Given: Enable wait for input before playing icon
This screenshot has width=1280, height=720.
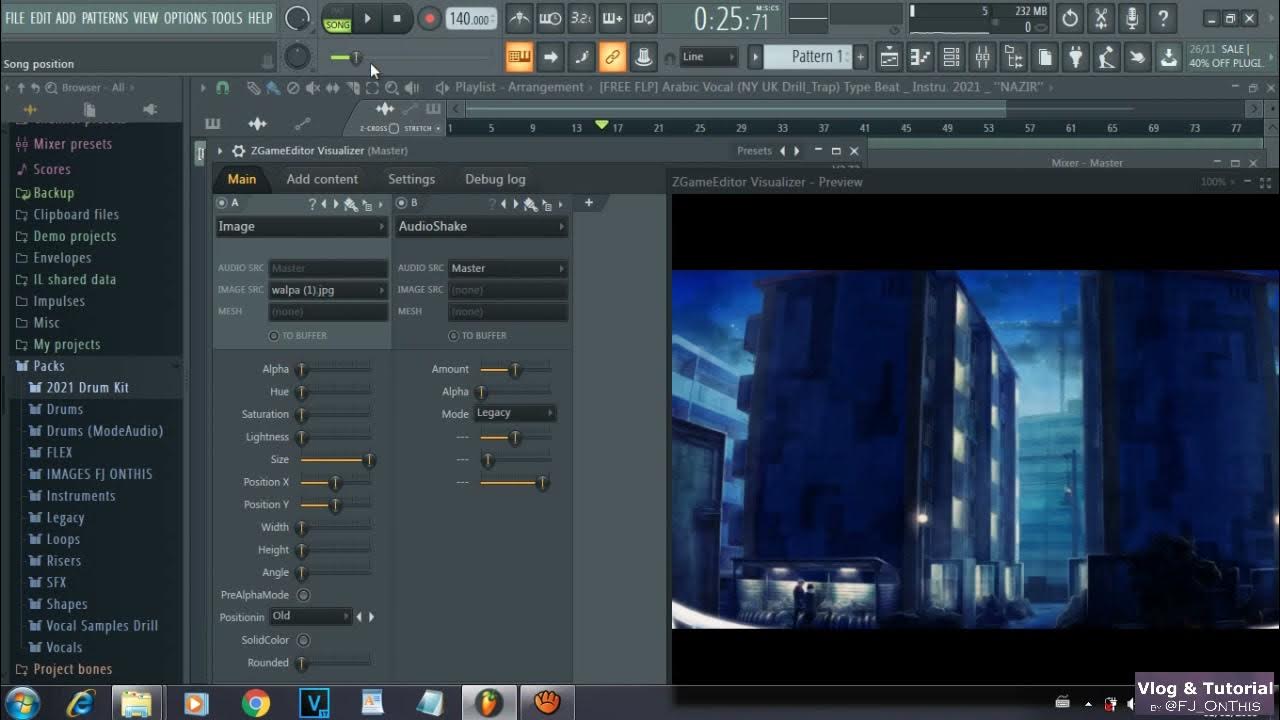Looking at the screenshot, I should click(550, 18).
